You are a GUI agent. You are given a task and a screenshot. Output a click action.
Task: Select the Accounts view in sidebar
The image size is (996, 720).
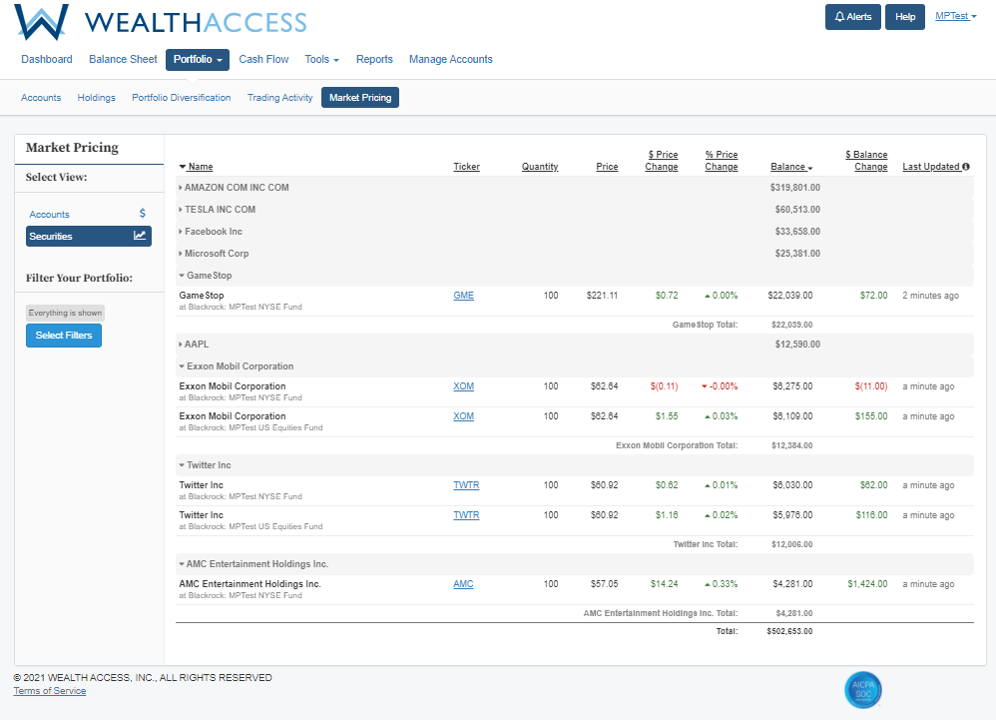[x=88, y=214]
